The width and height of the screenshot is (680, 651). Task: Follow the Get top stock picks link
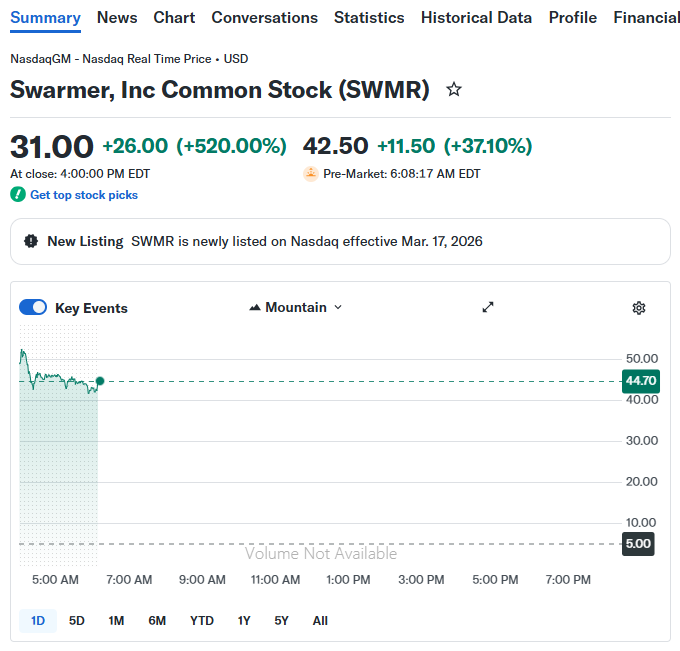(x=84, y=195)
